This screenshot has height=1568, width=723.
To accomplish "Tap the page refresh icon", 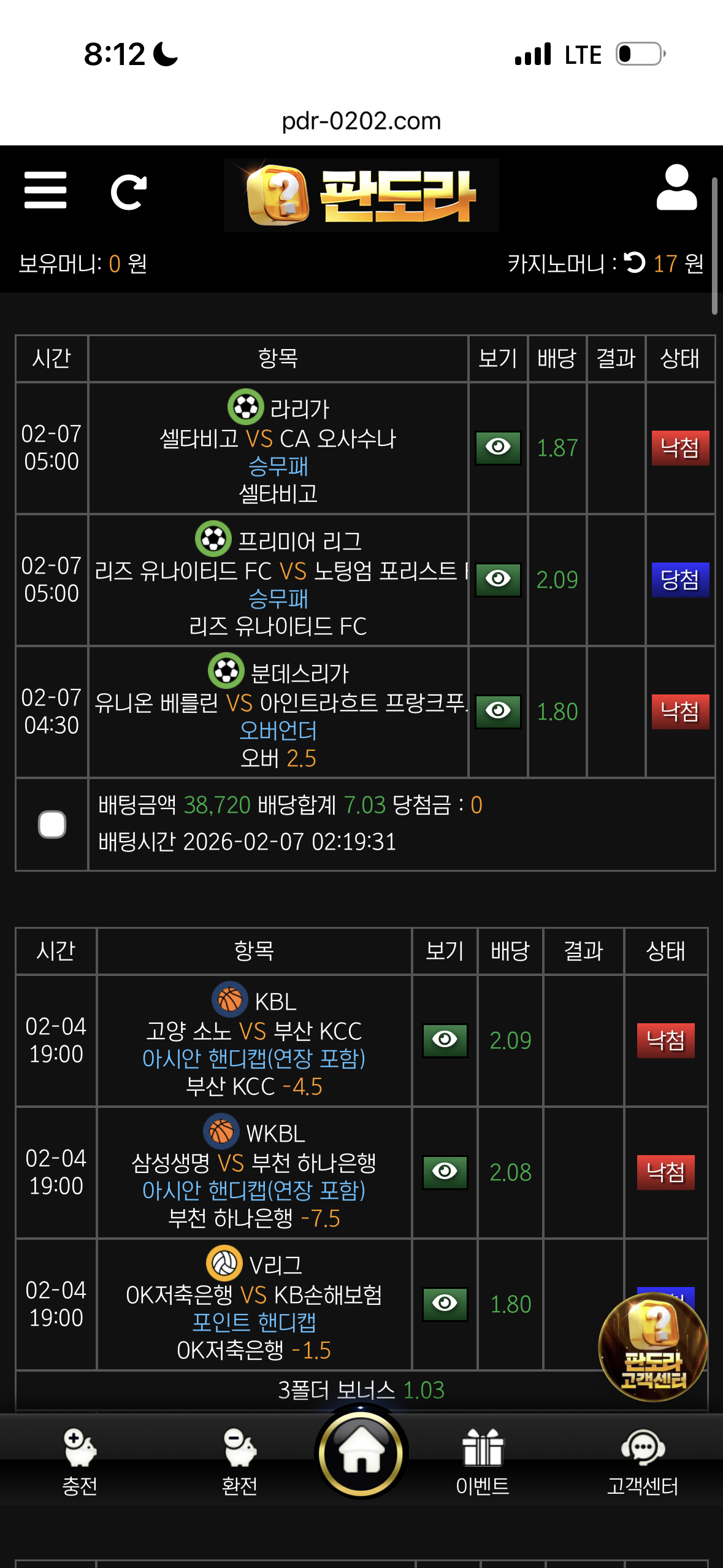I will (128, 193).
